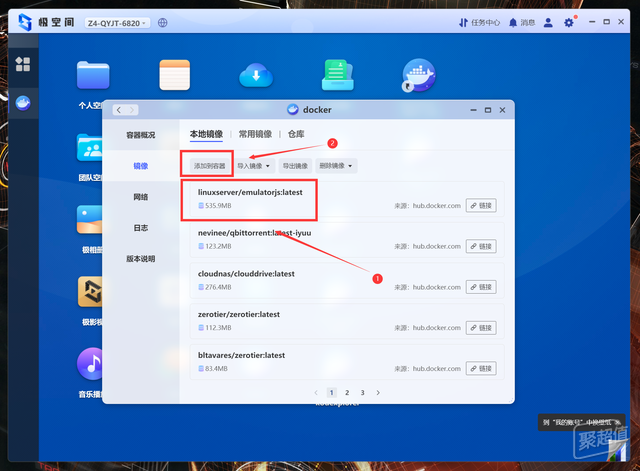Open the cloud download app icon
This screenshot has height=471, width=640.
256,75
